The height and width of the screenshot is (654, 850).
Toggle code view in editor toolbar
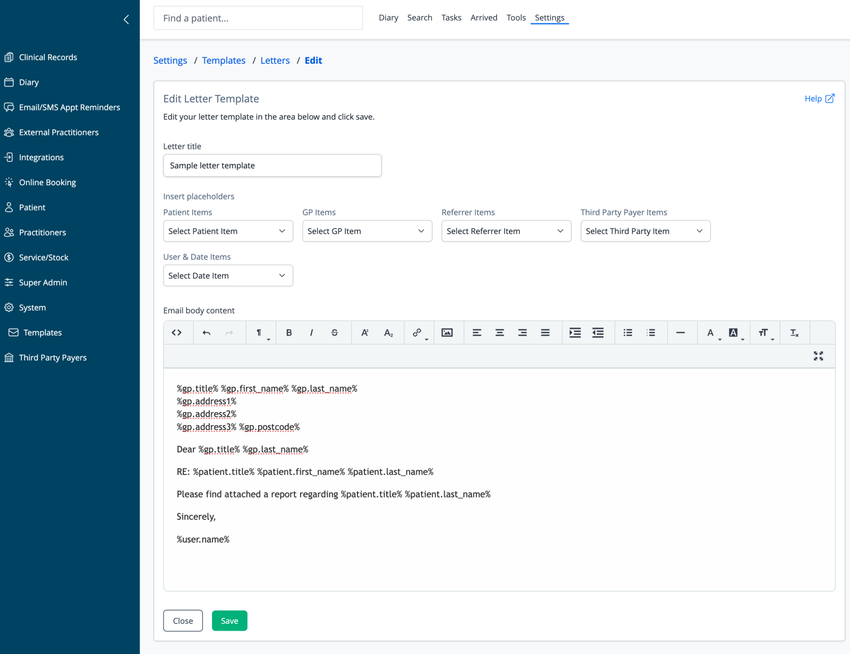coord(177,332)
